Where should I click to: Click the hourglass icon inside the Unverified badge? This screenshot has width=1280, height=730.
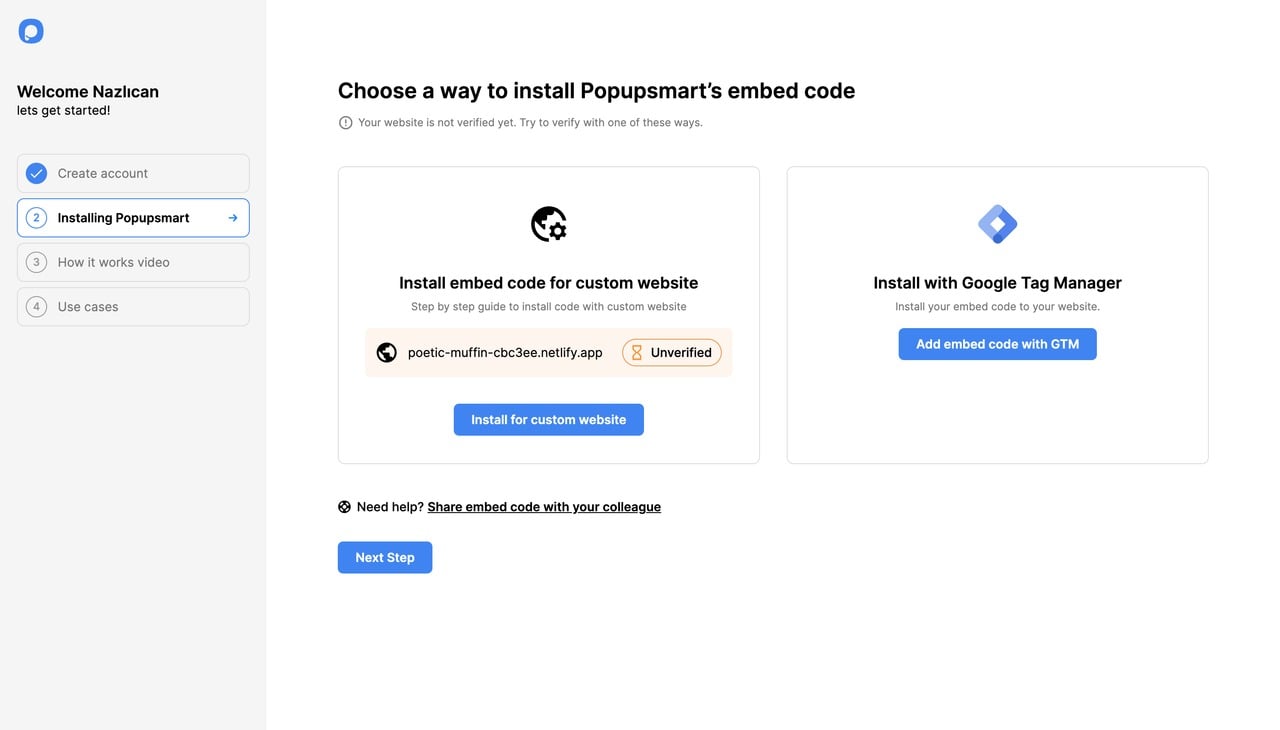[x=637, y=352]
